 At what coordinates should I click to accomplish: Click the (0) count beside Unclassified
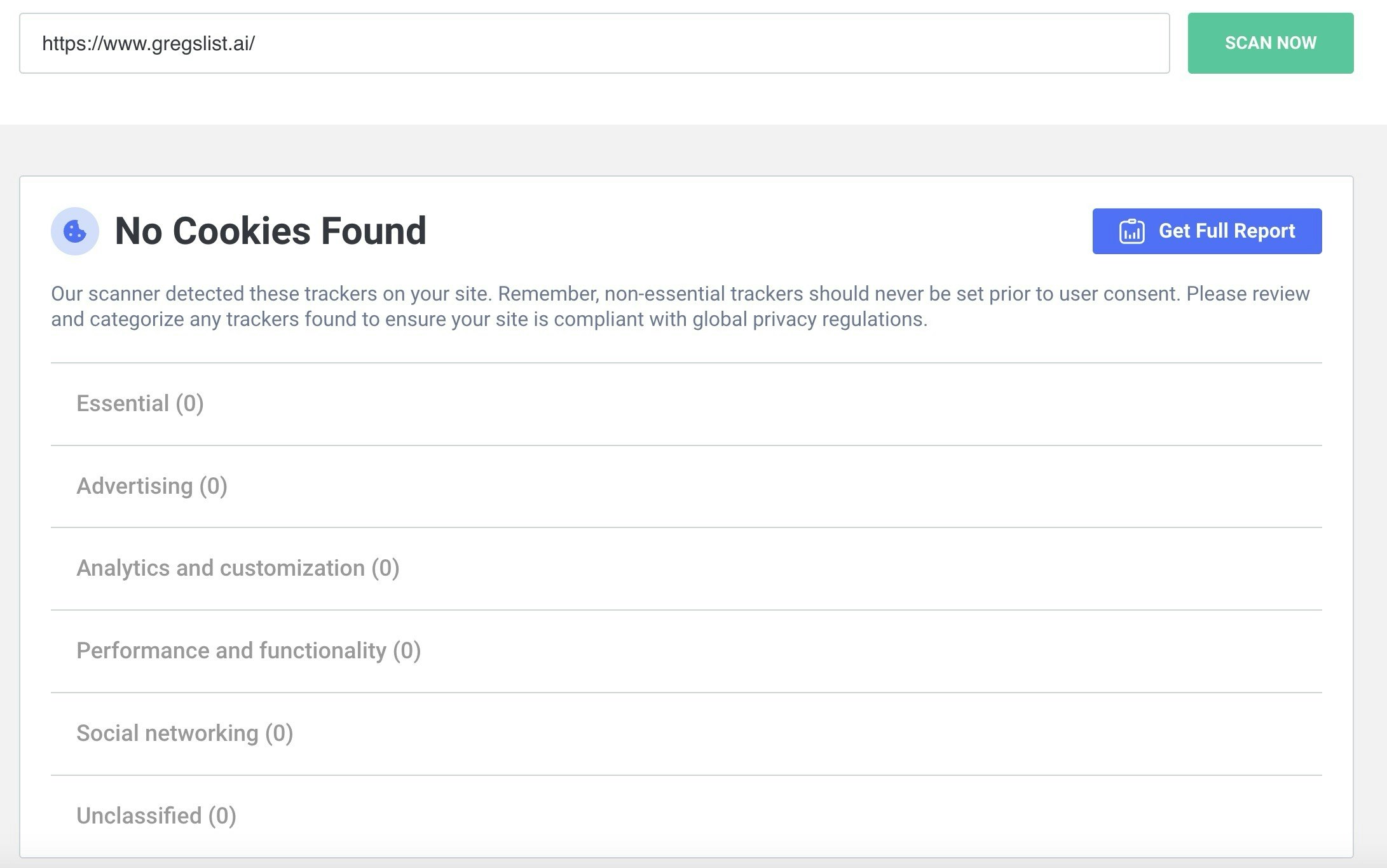tap(222, 816)
